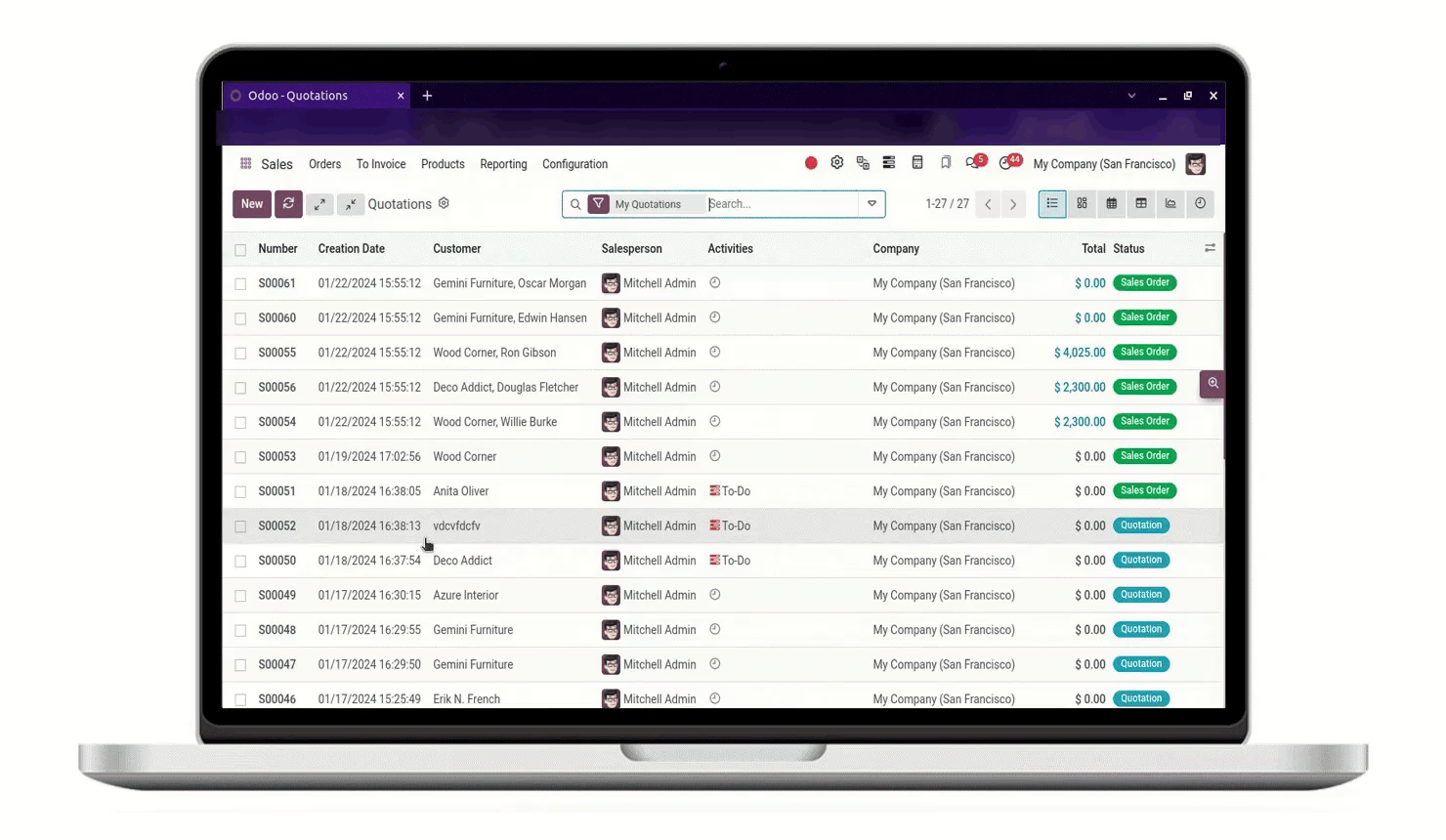Tick the select-all header checkbox
Image resolution: width=1446 pixels, height=840 pixels.
(240, 250)
